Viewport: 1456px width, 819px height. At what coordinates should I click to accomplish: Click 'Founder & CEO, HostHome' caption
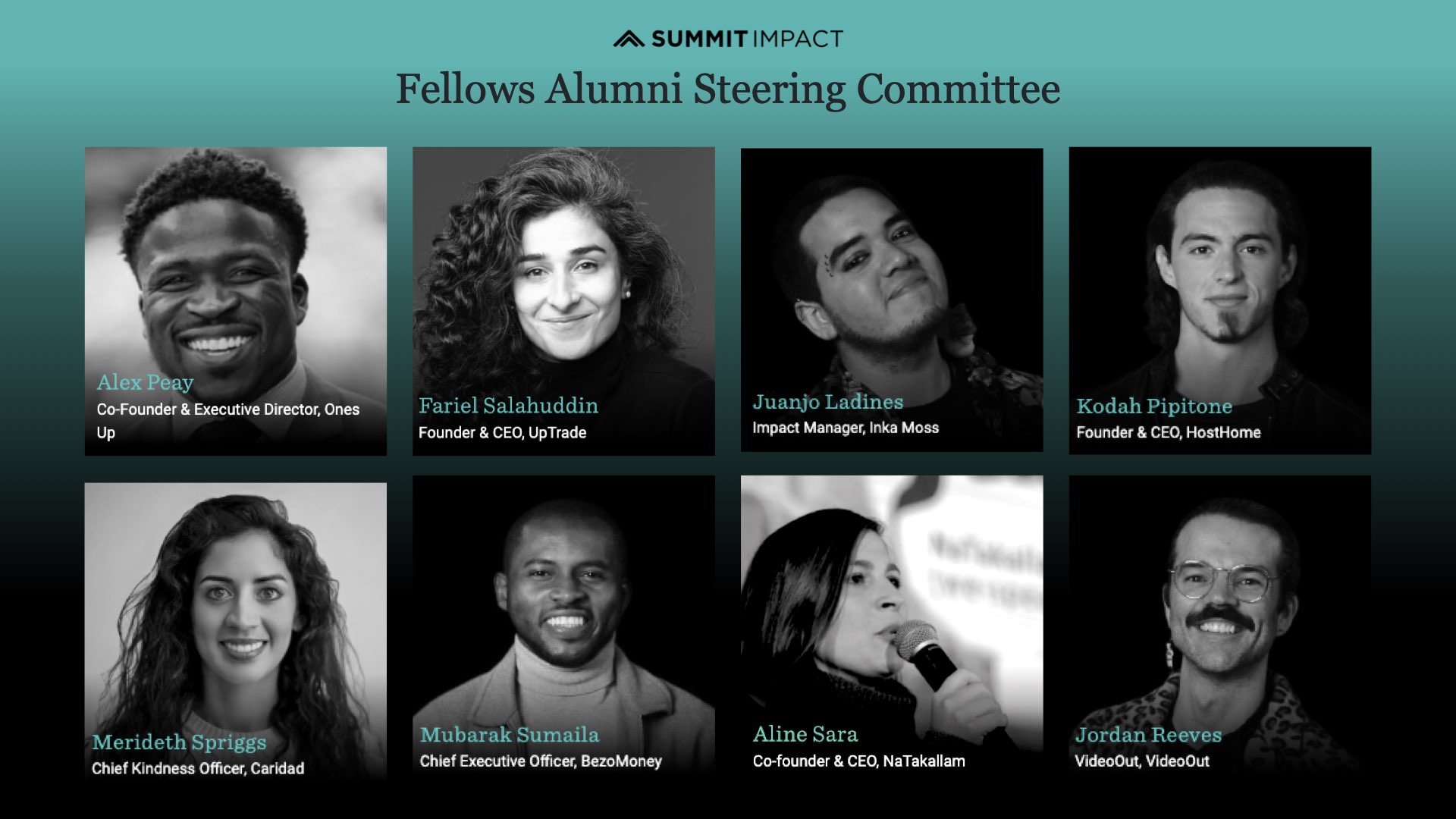point(1169,432)
